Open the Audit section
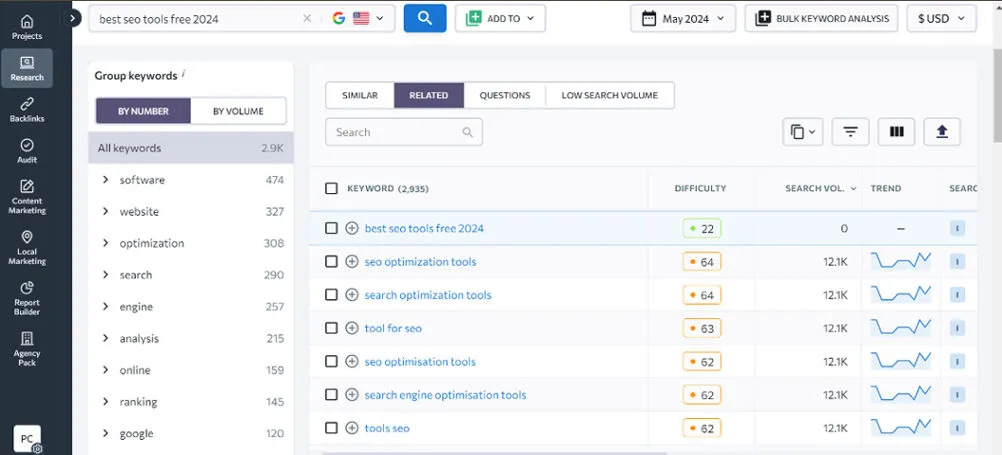Screen dimensions: 1002x455 point(27,151)
